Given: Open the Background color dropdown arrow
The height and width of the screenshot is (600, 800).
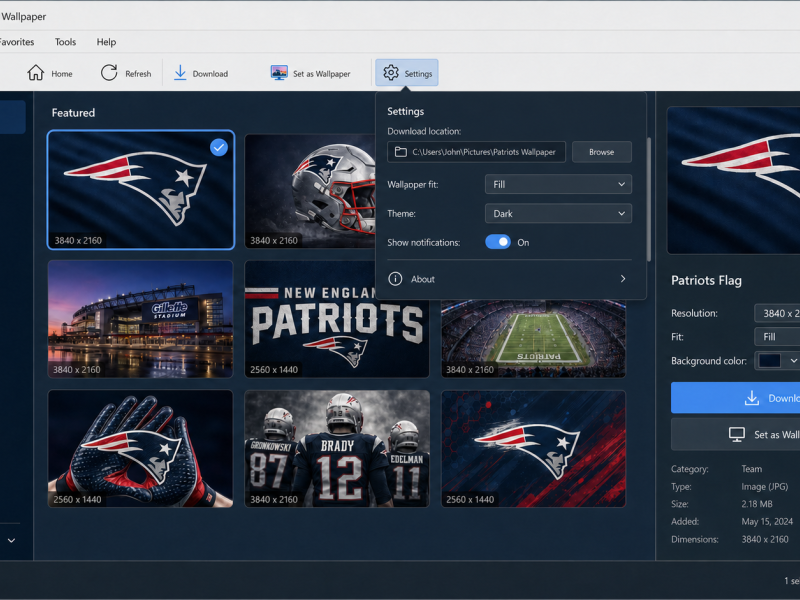Looking at the screenshot, I should pos(793,361).
